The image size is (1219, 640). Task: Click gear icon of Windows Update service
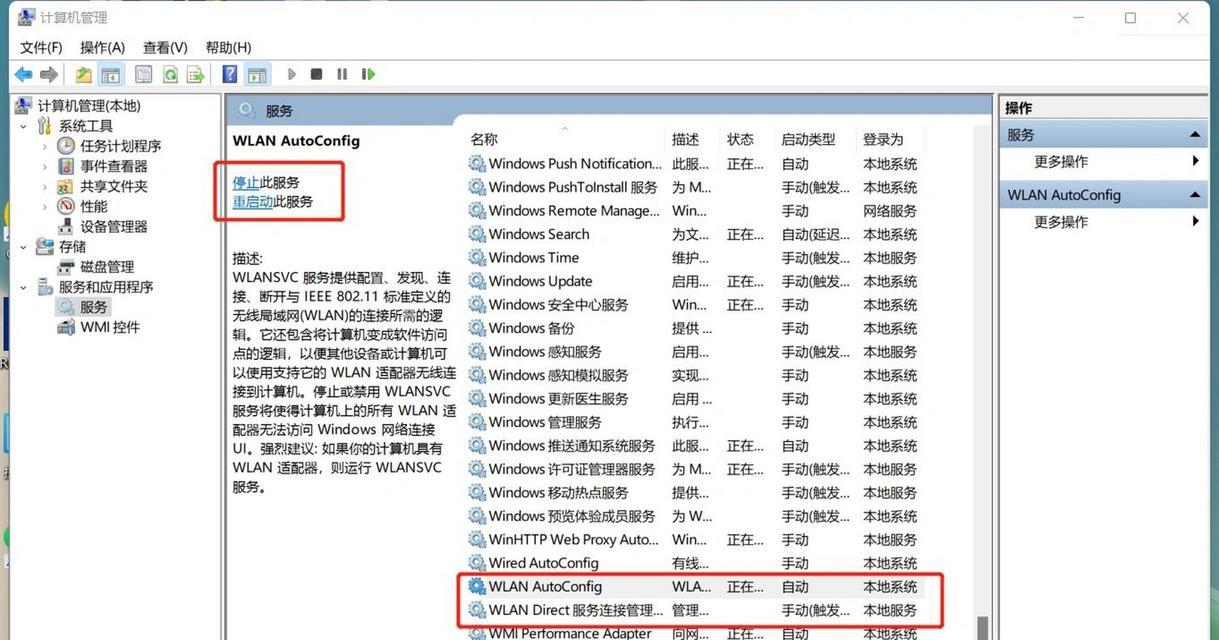(x=477, y=281)
